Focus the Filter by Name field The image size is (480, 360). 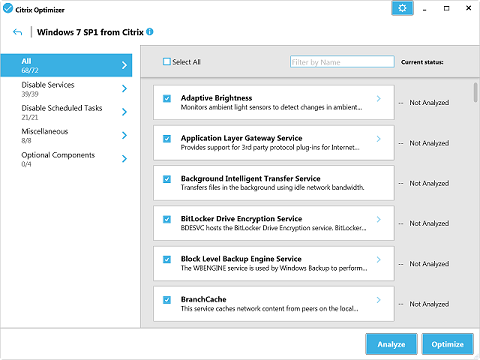342,62
